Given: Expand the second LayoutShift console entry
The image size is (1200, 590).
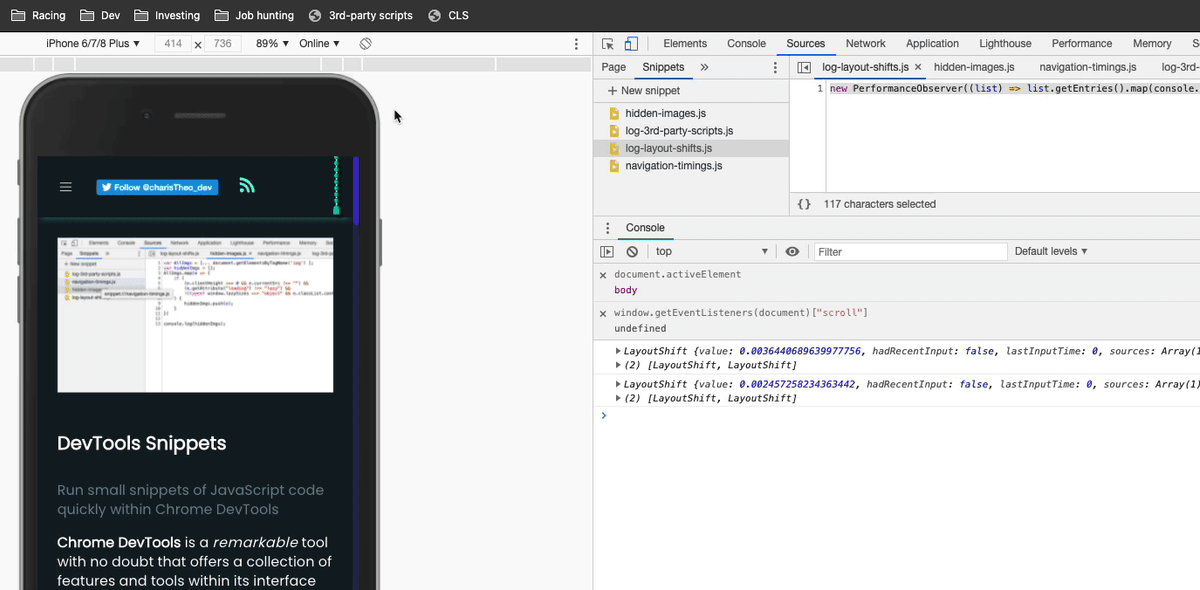Looking at the screenshot, I should point(618,384).
